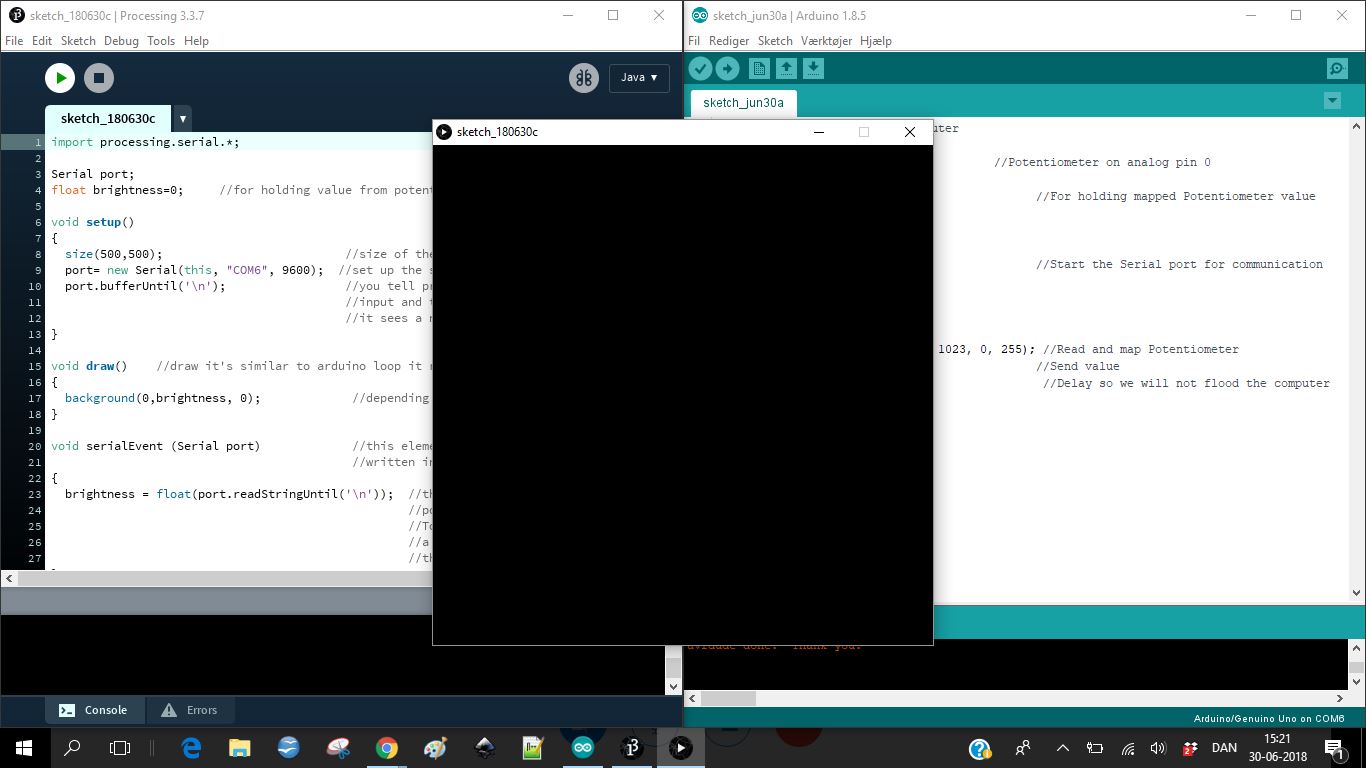Image resolution: width=1366 pixels, height=768 pixels.
Task: Open the network Wi-Fi tray icon
Action: tap(1127, 748)
